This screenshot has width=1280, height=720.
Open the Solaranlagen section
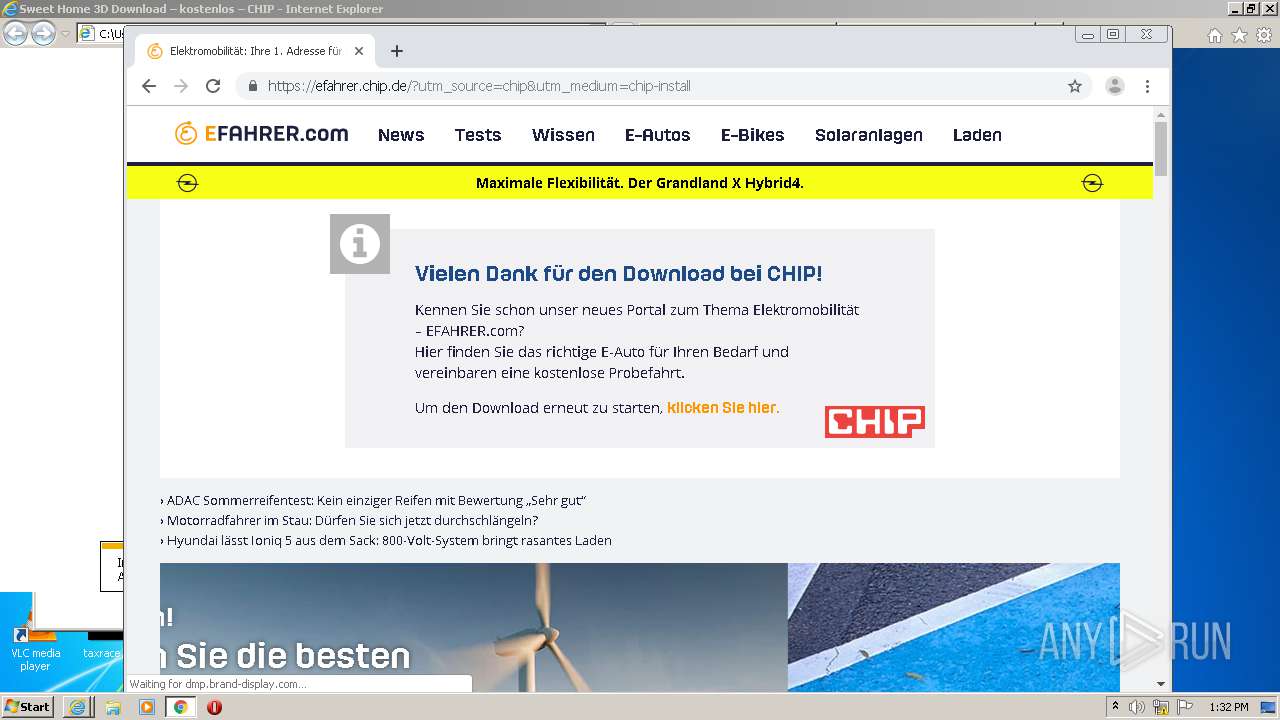(x=869, y=135)
